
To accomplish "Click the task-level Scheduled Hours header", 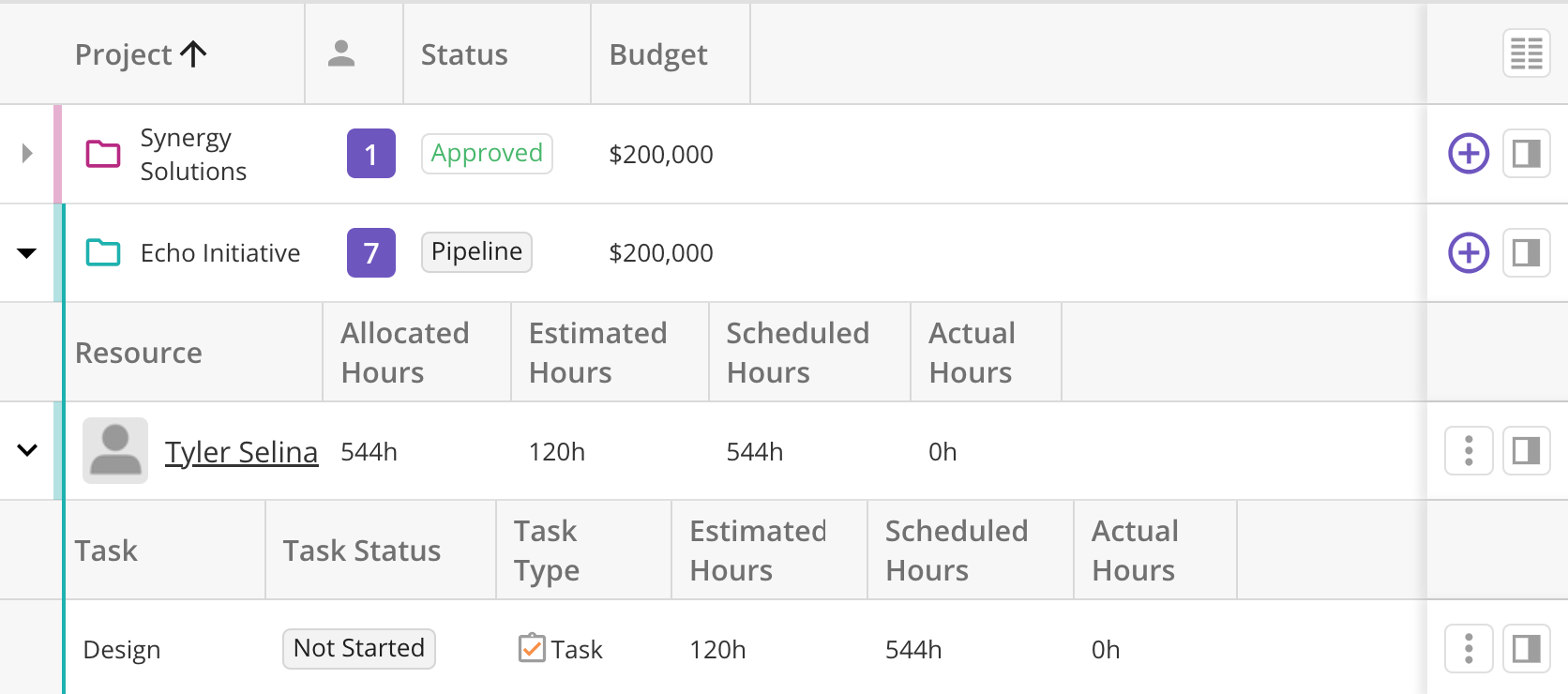I will pos(957,551).
